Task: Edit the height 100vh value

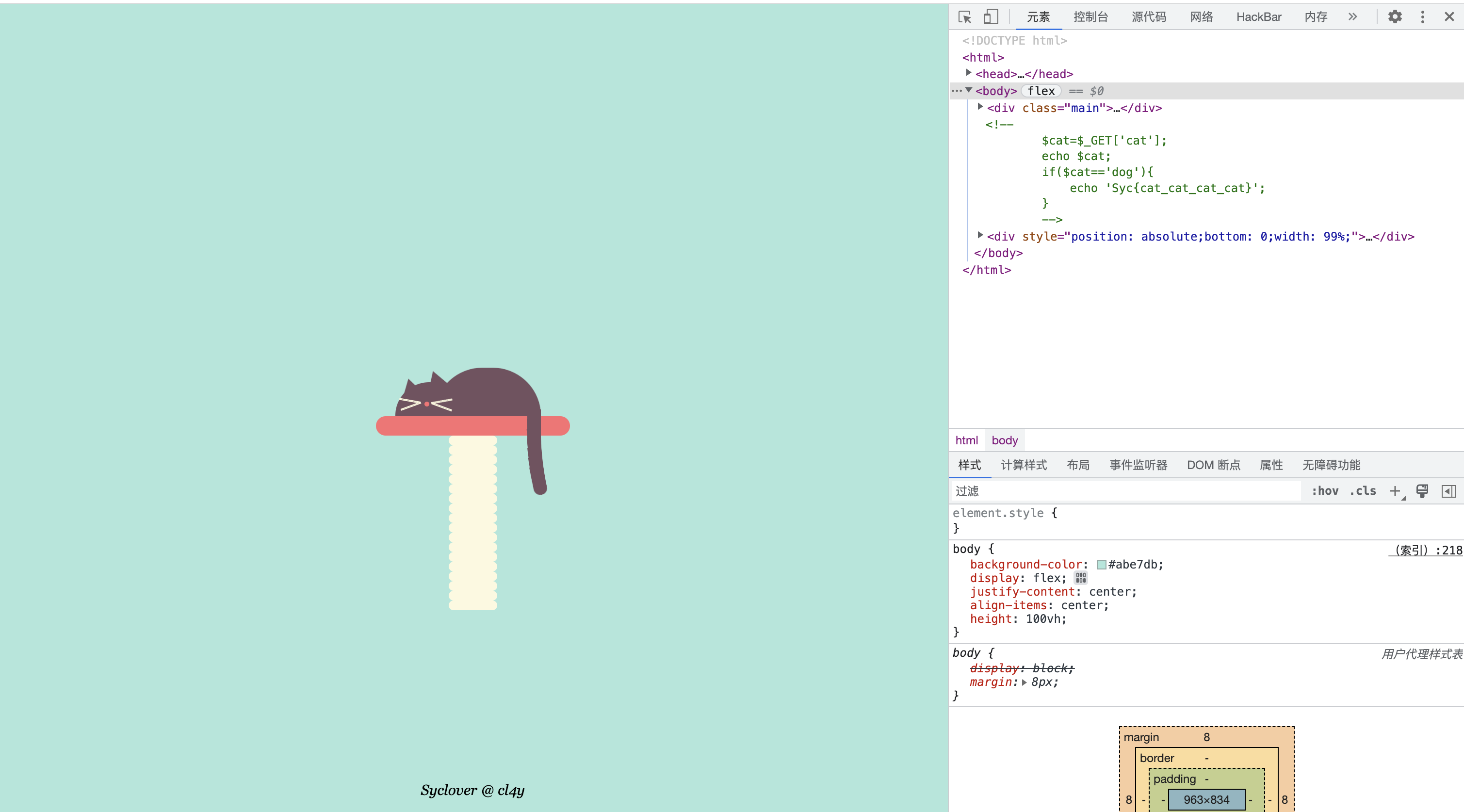Action: [x=1042, y=619]
